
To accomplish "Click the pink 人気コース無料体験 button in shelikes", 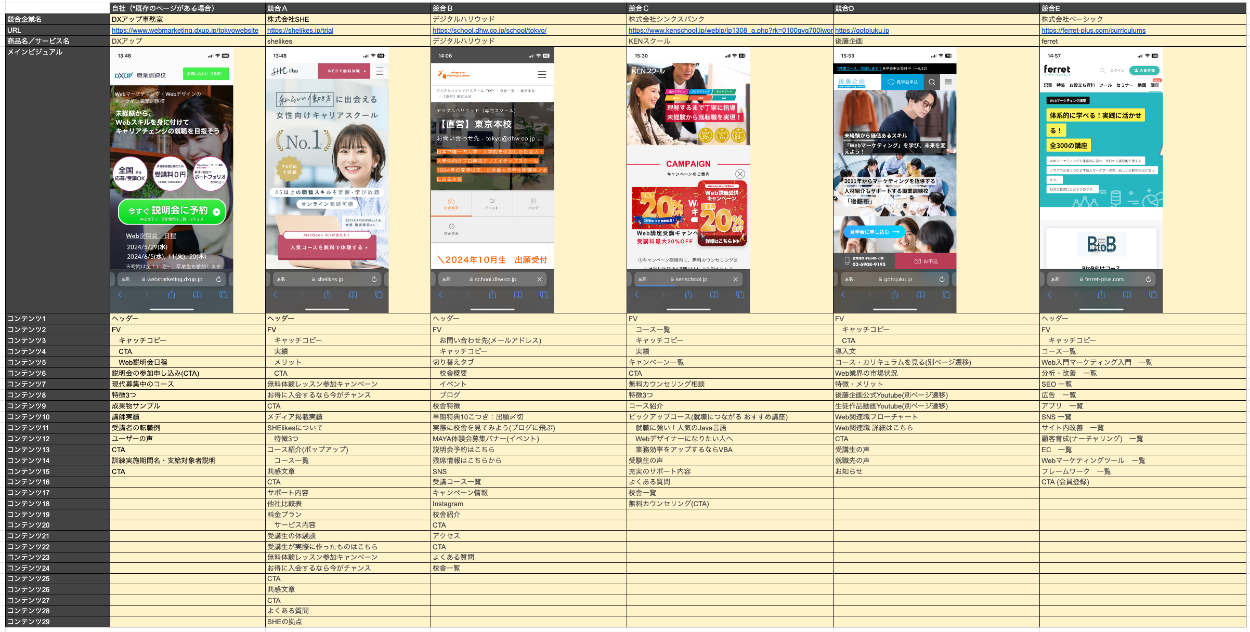I will pos(328,246).
